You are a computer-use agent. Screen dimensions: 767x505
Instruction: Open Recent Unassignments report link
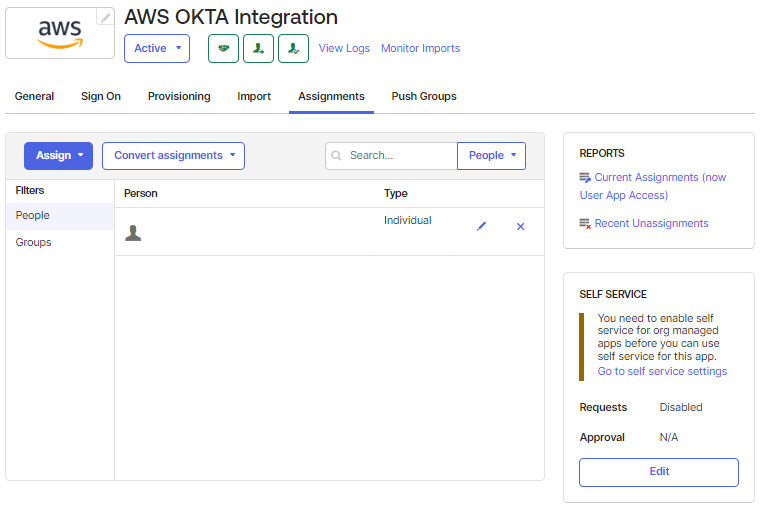coord(652,224)
